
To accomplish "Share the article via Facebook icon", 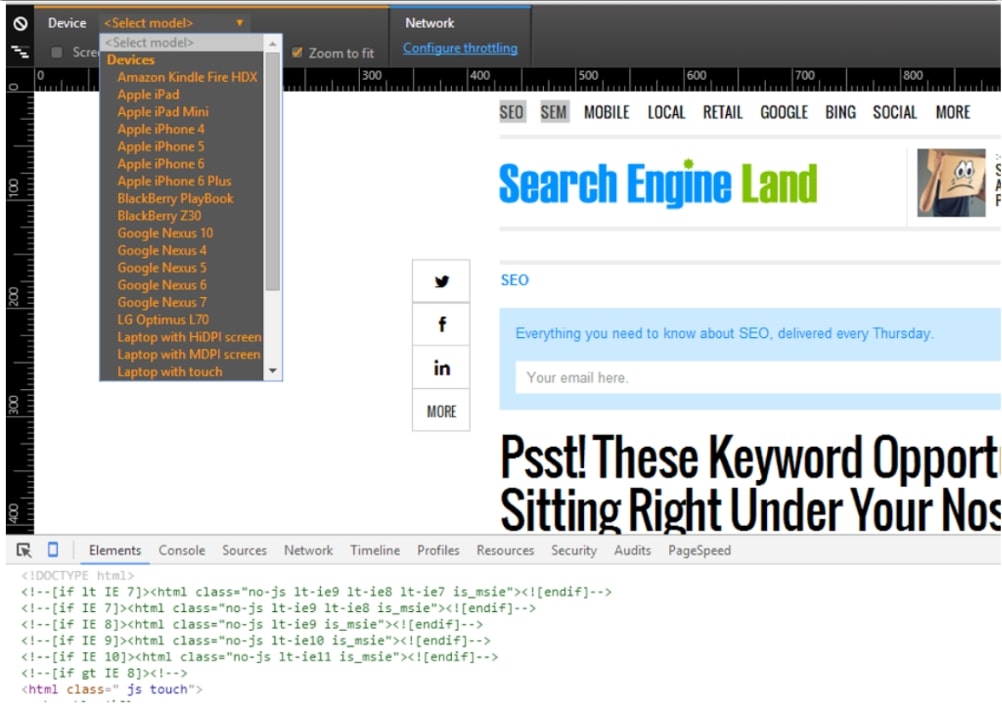I will coord(441,325).
